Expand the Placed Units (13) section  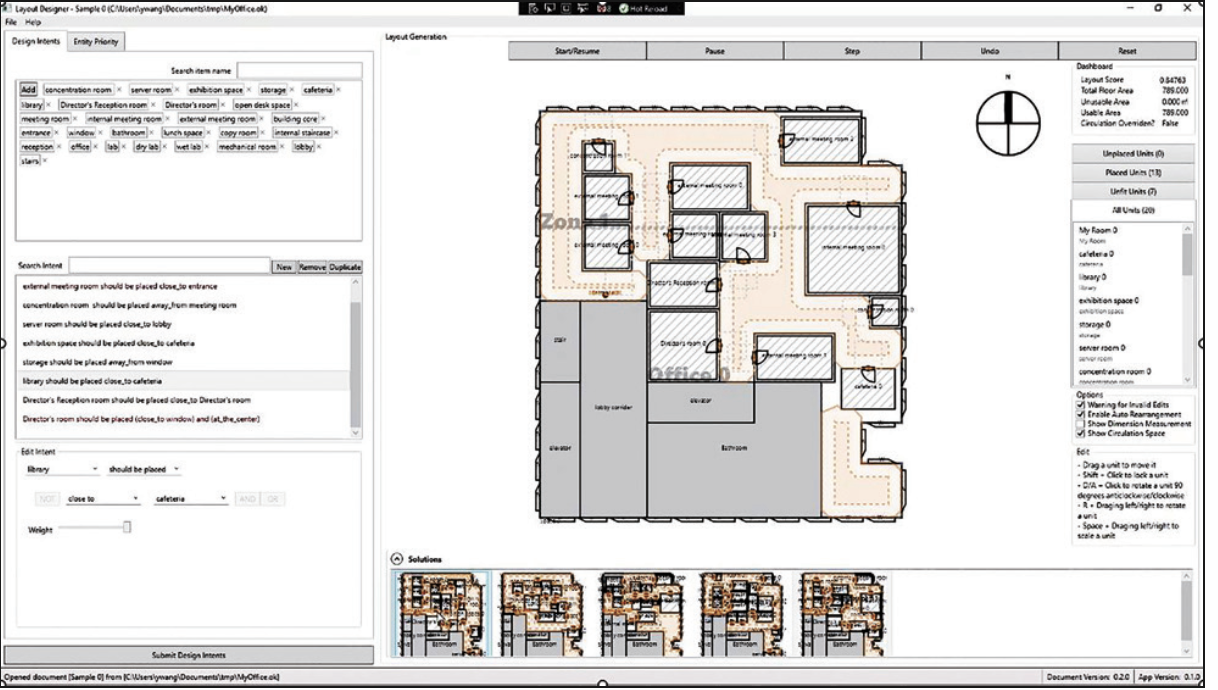1133,172
